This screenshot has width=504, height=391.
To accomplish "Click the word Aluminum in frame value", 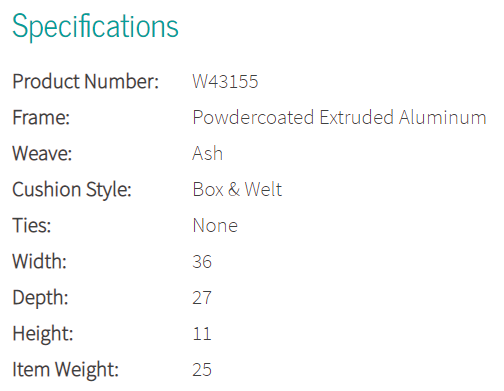I will point(443,117).
